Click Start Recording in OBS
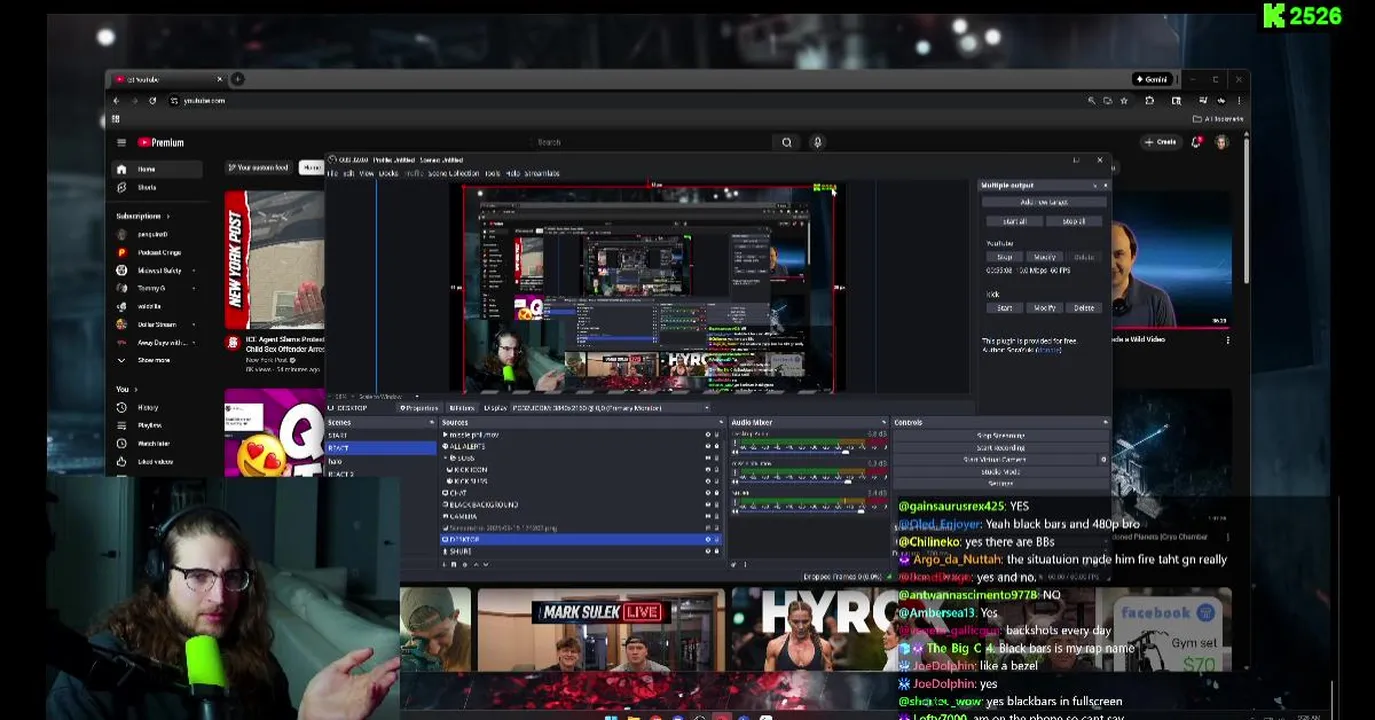This screenshot has height=720, width=1375. click(1000, 448)
